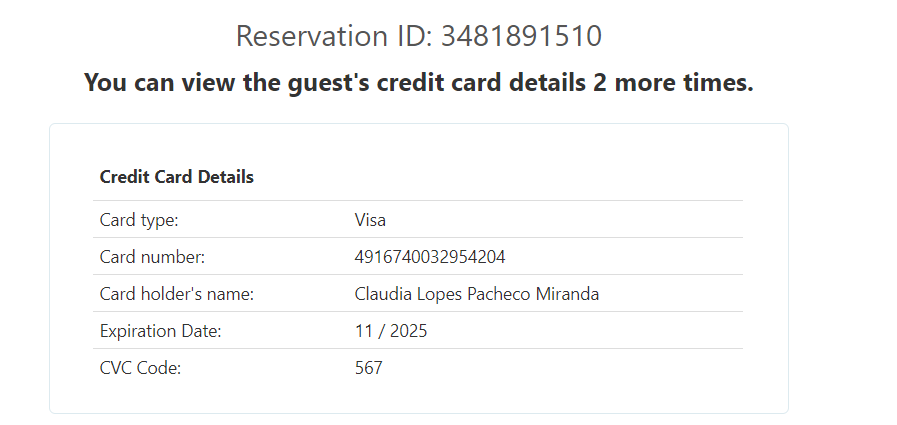Click the last name "Miranda"
This screenshot has height=425, width=897.
[568, 294]
